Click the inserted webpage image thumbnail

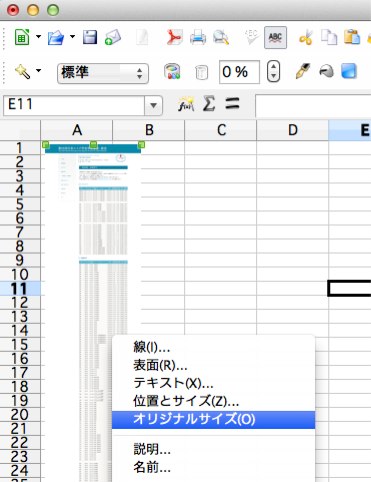93,240
